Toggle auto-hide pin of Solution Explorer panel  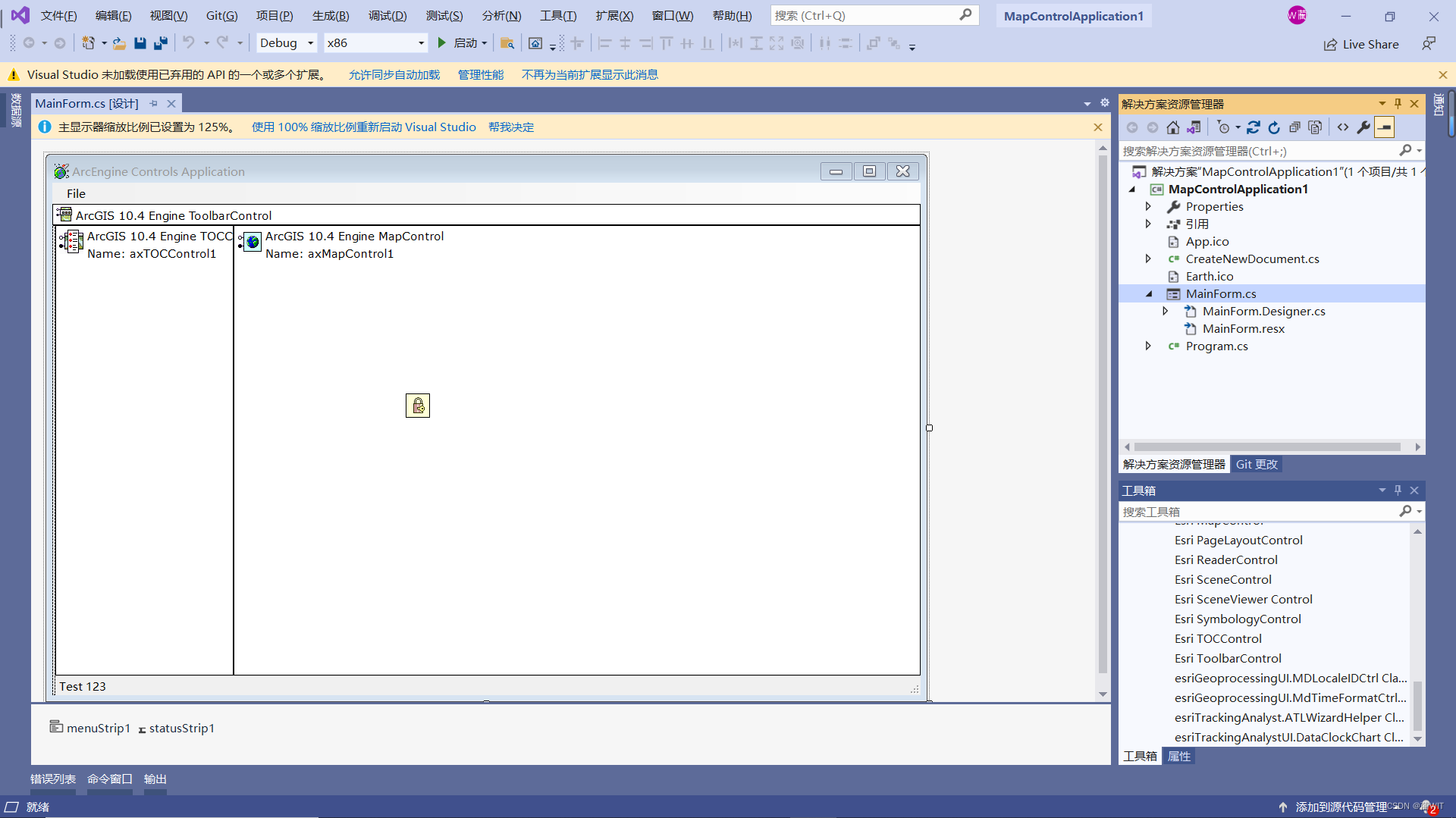coord(1398,103)
